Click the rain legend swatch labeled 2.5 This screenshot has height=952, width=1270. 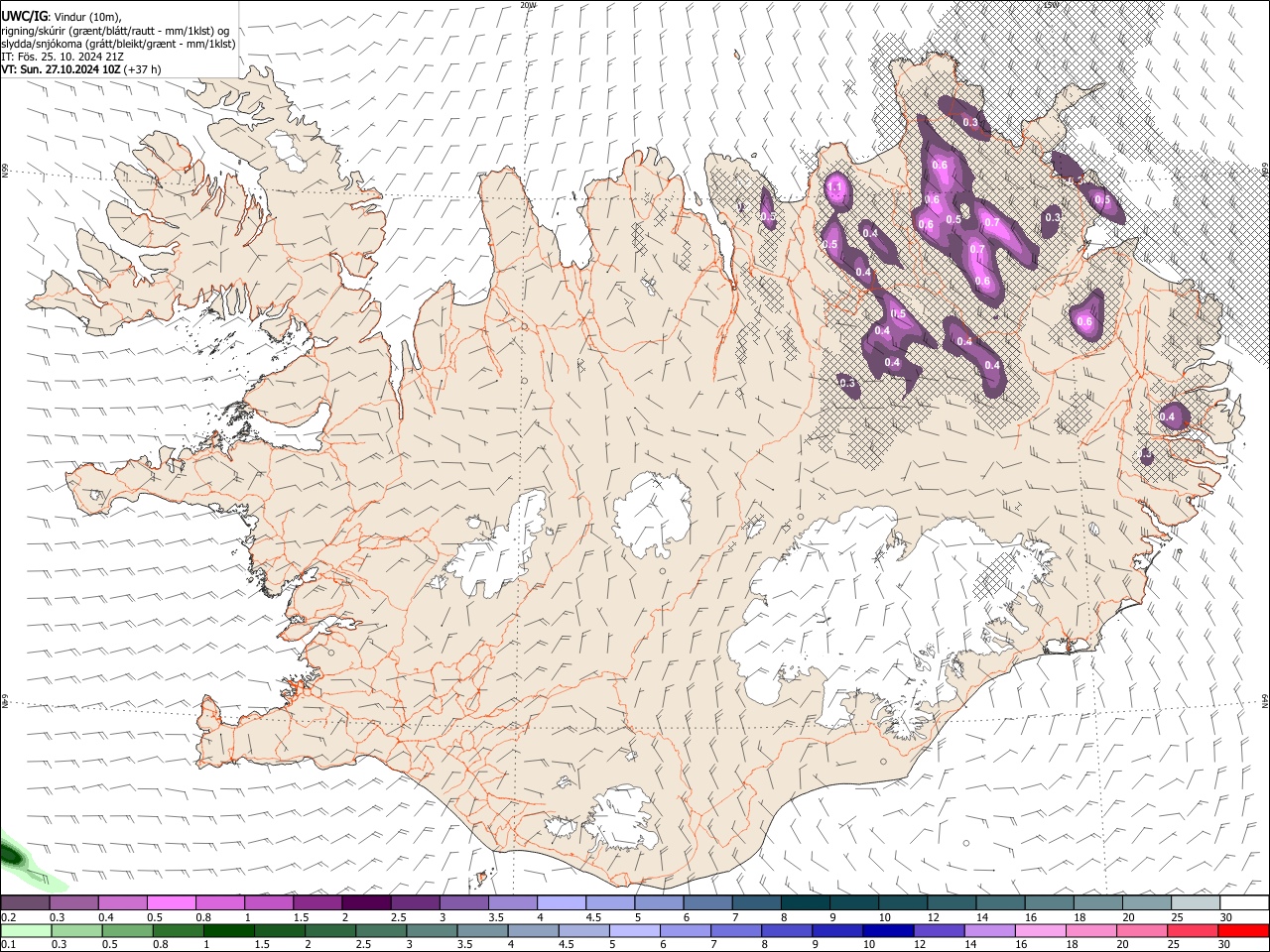[x=382, y=930]
